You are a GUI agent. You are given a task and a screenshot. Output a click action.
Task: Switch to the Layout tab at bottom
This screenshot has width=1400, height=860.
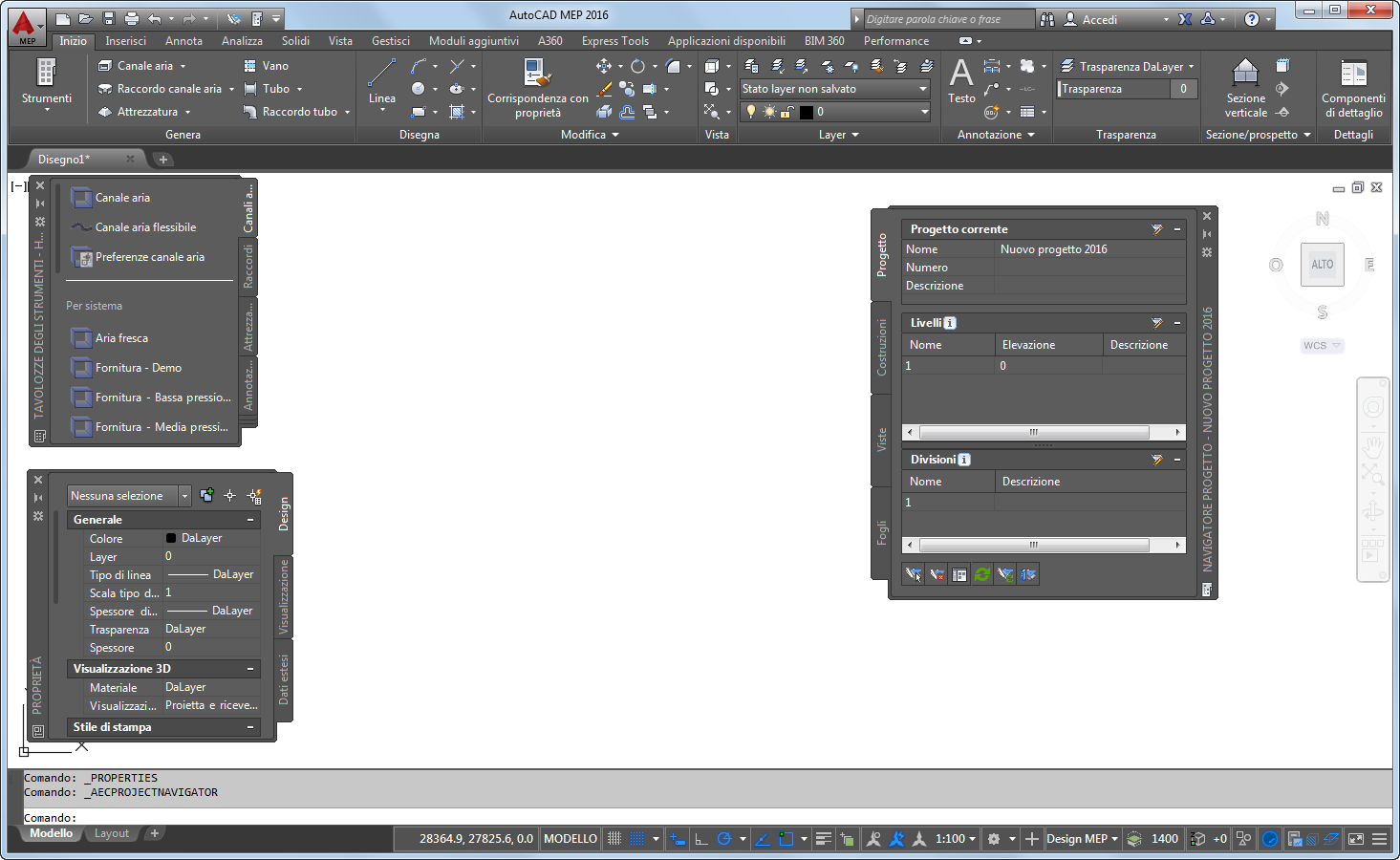click(112, 833)
